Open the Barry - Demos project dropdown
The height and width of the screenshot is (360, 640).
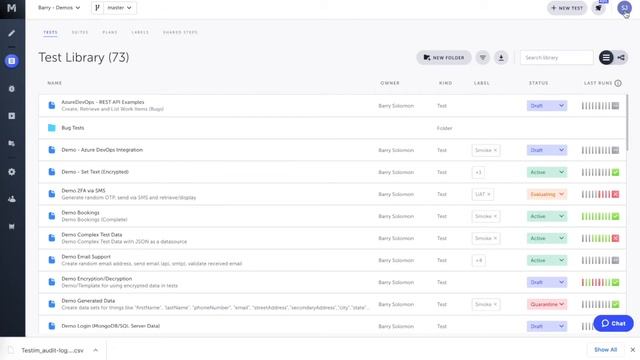[59, 8]
